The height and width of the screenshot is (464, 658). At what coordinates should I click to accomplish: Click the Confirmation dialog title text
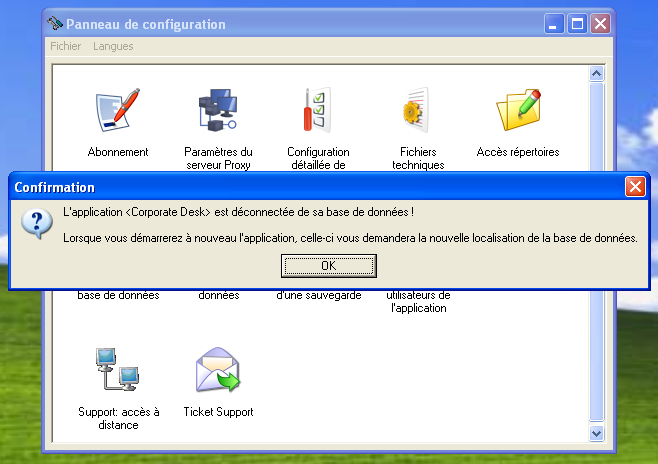(x=55, y=187)
